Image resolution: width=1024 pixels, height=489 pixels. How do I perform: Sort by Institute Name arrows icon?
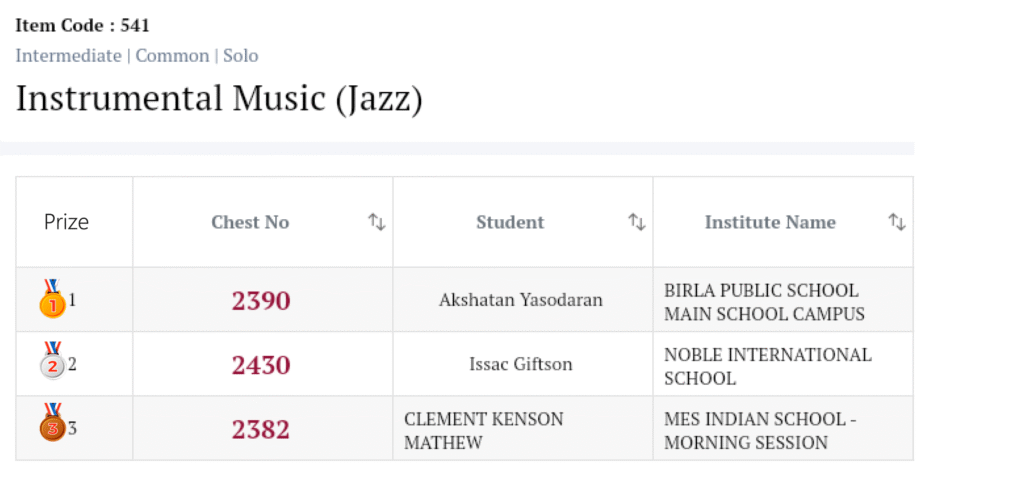897,222
